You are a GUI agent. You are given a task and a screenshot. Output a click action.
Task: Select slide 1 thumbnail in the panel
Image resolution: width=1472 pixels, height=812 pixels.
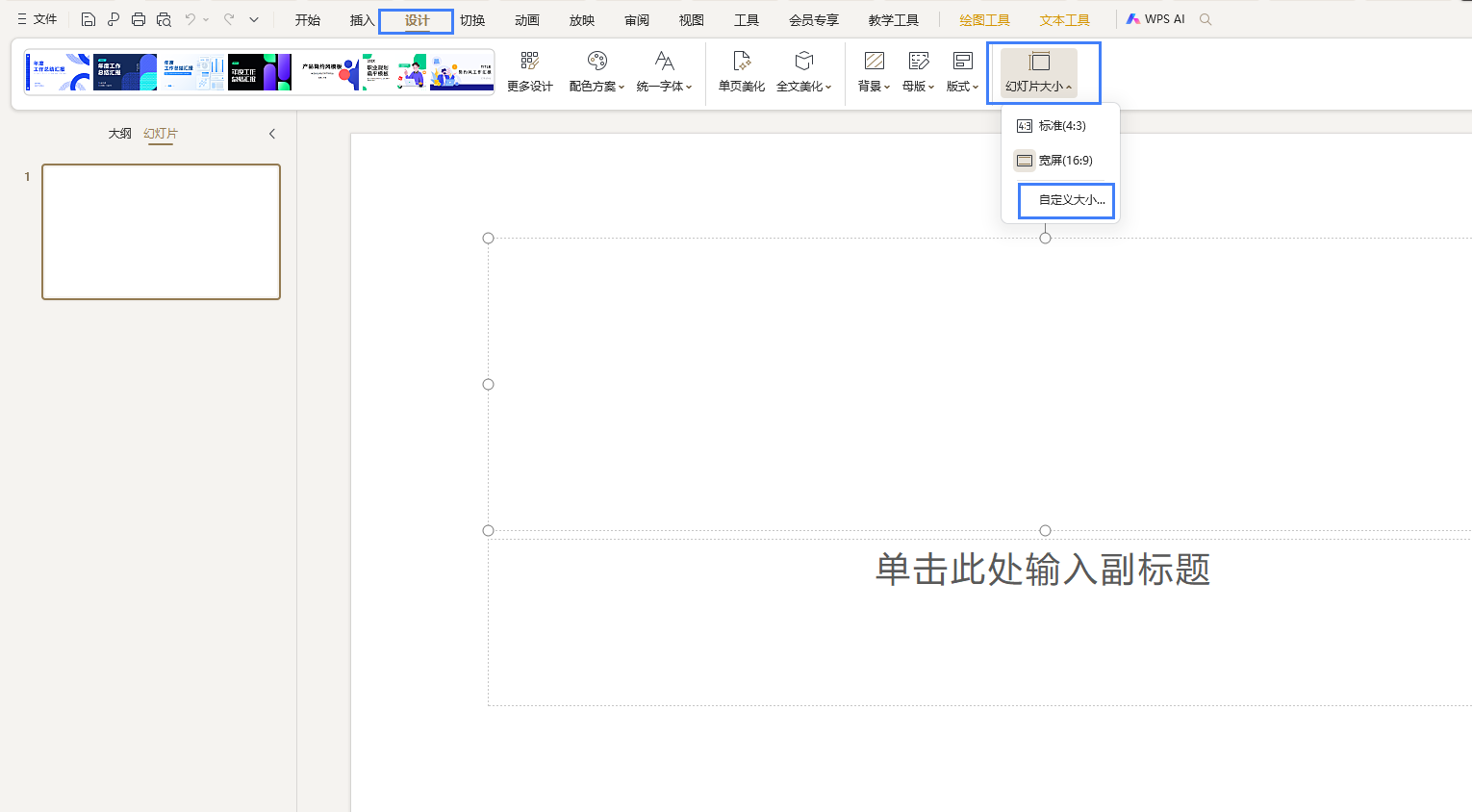click(162, 232)
